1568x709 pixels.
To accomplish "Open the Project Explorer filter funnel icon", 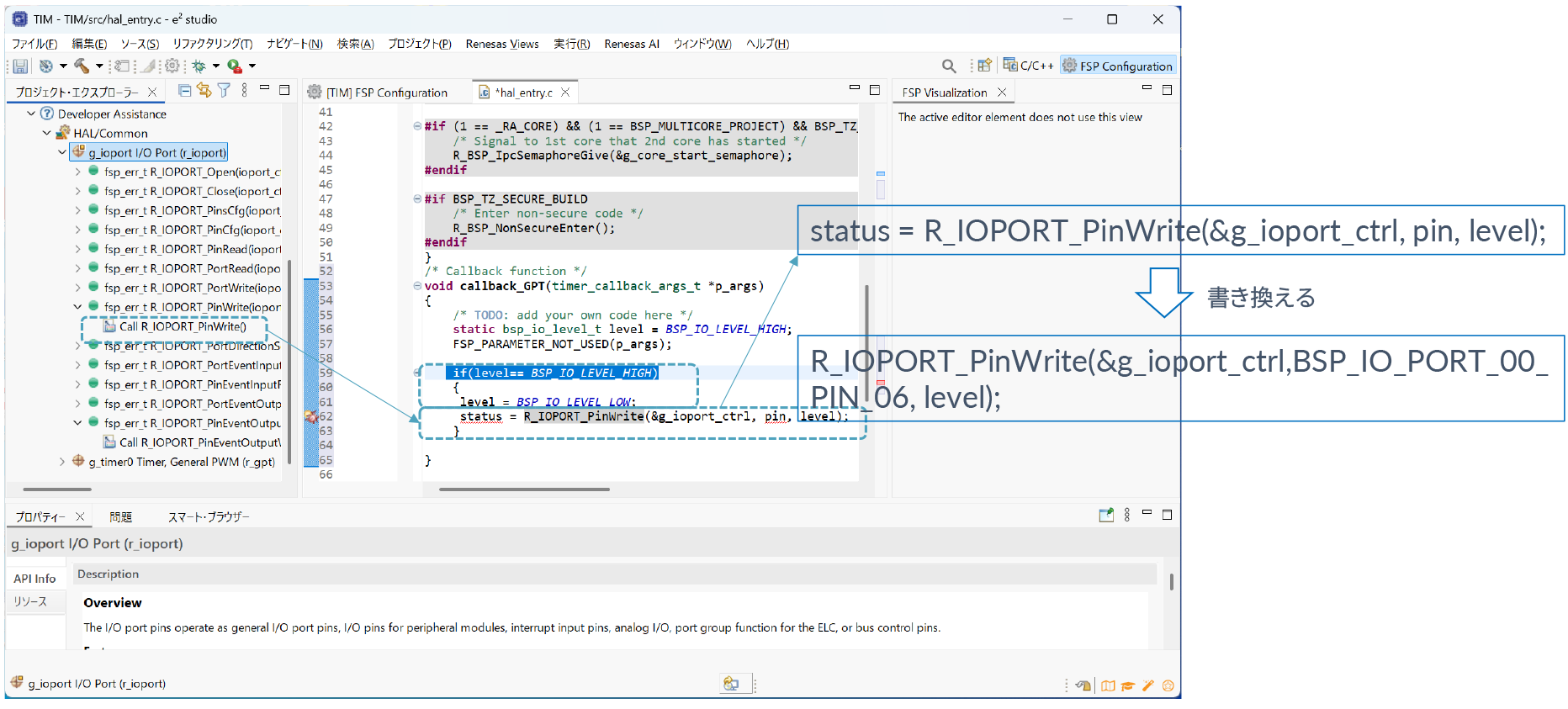I will [x=224, y=90].
